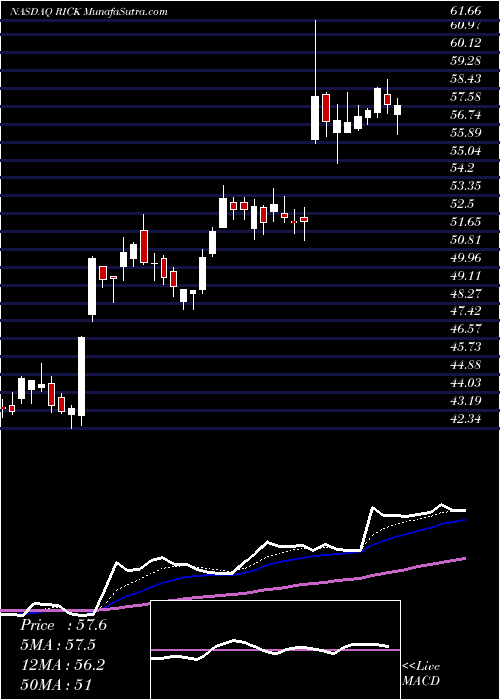
Task: Click the 56.74 price axis label
Action: click(466, 115)
